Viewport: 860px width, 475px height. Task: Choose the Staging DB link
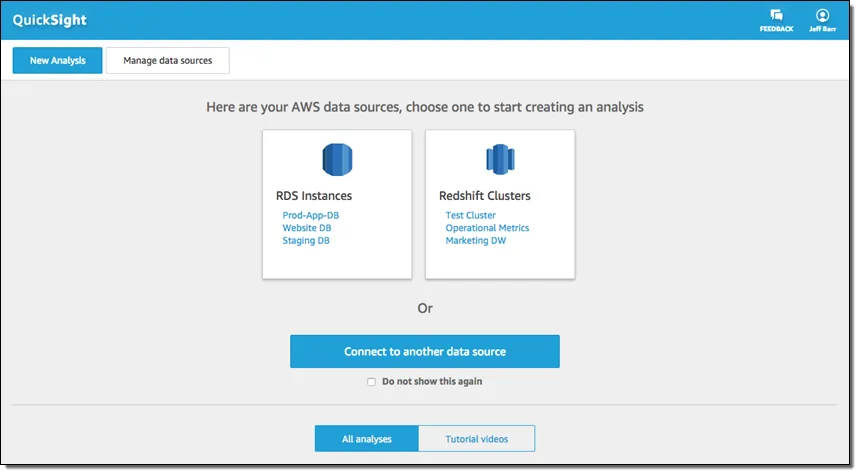(x=305, y=241)
